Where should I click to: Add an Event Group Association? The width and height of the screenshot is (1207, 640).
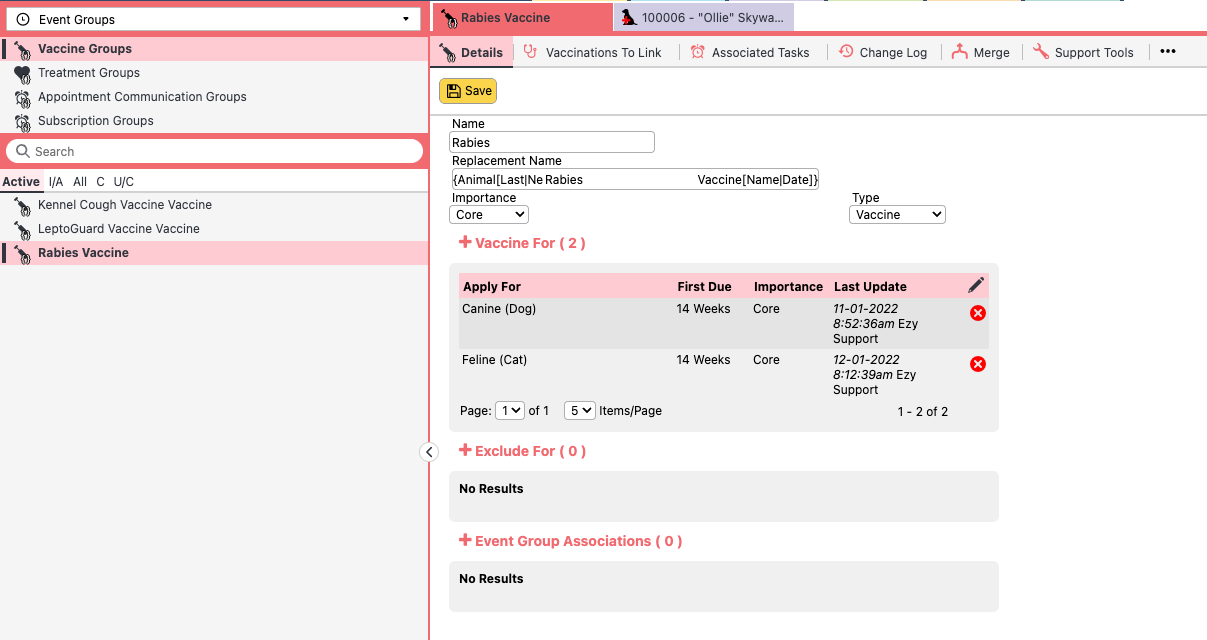coord(465,540)
